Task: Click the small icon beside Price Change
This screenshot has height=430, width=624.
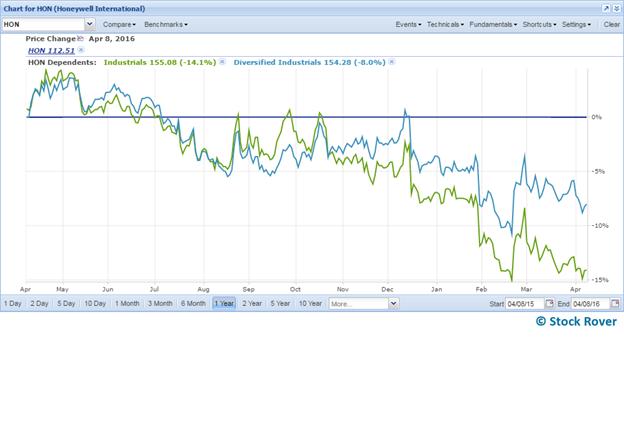Action: click(x=80, y=39)
